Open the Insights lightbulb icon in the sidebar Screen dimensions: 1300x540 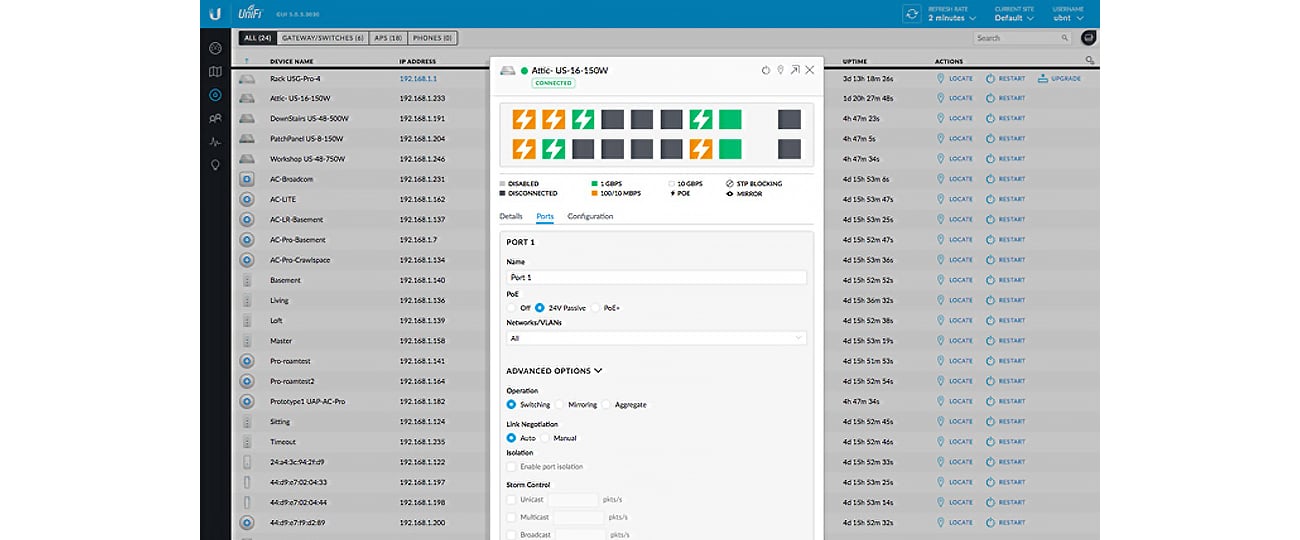pyautogui.click(x=215, y=165)
